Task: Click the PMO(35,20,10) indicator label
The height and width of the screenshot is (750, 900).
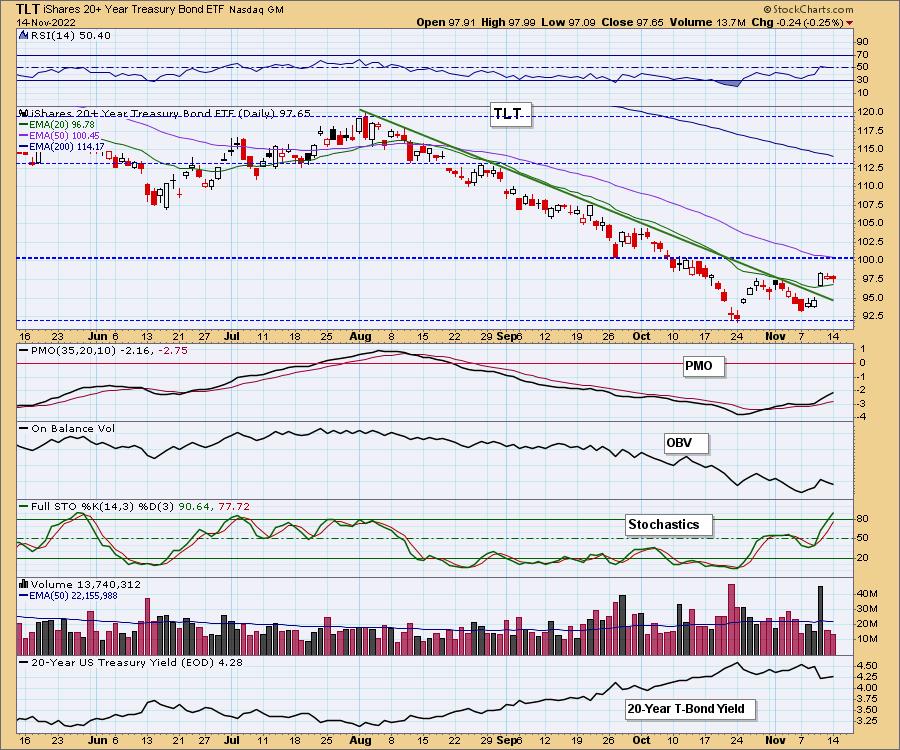Action: pyautogui.click(x=108, y=350)
